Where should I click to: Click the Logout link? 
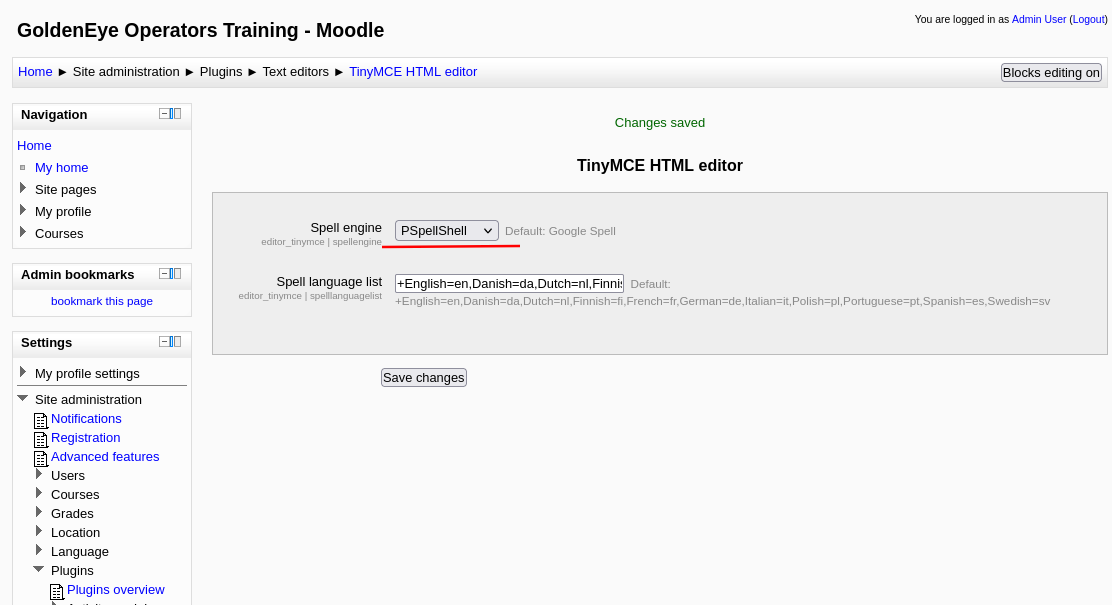tap(1089, 19)
